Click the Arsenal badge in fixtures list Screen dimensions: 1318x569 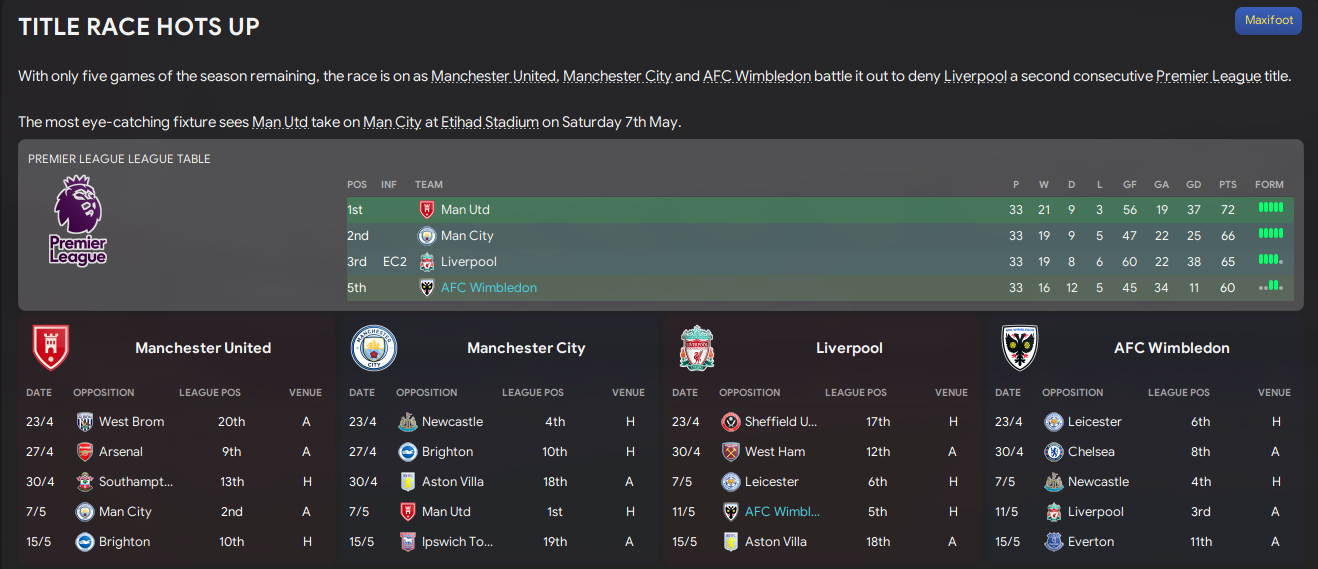click(85, 452)
